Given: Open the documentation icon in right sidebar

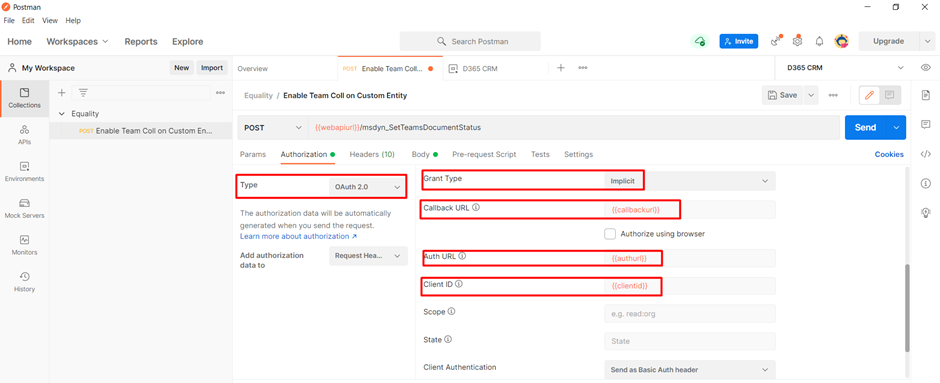Looking at the screenshot, I should (x=926, y=95).
